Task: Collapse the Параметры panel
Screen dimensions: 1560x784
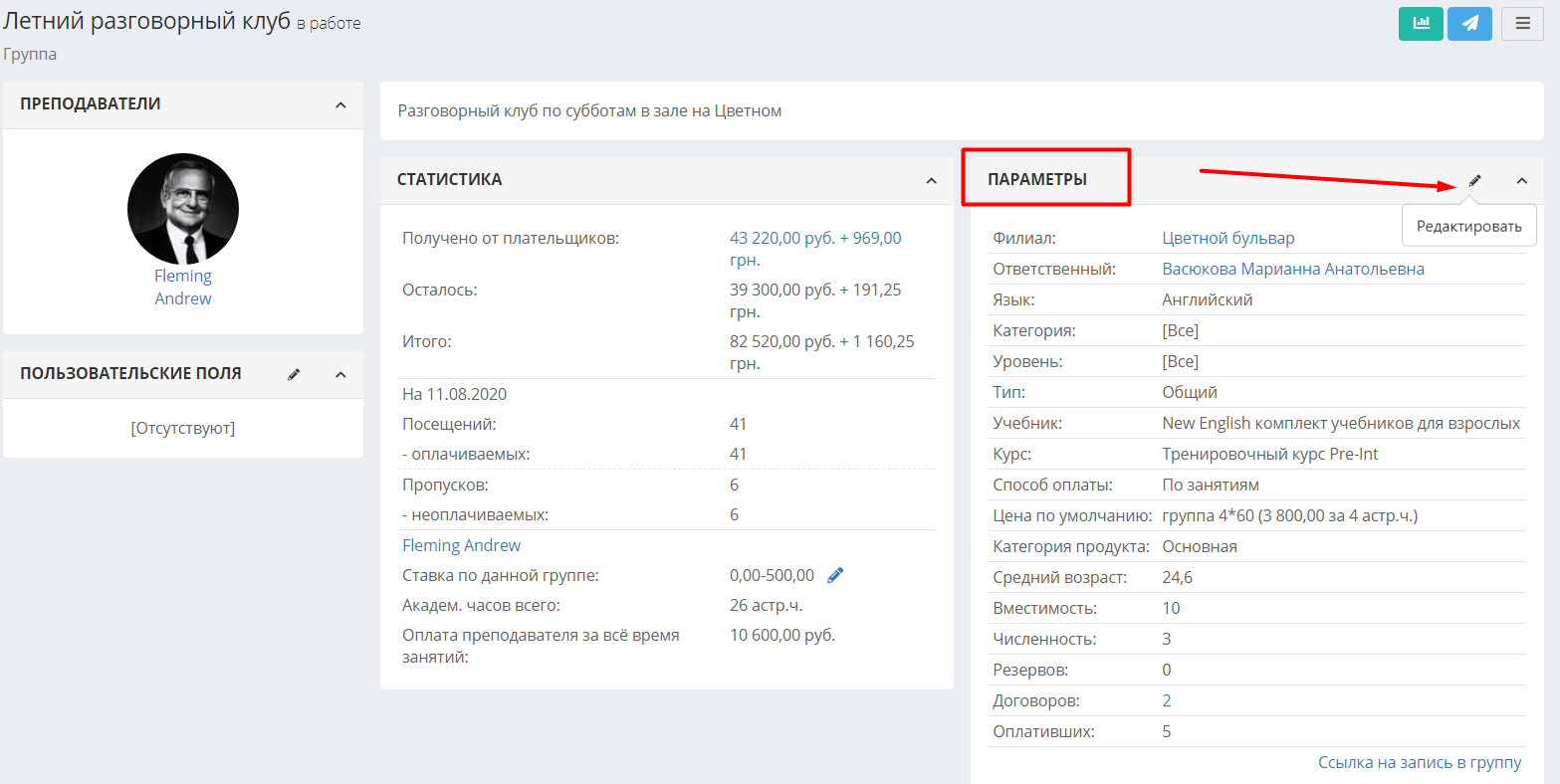Action: pos(1521,180)
